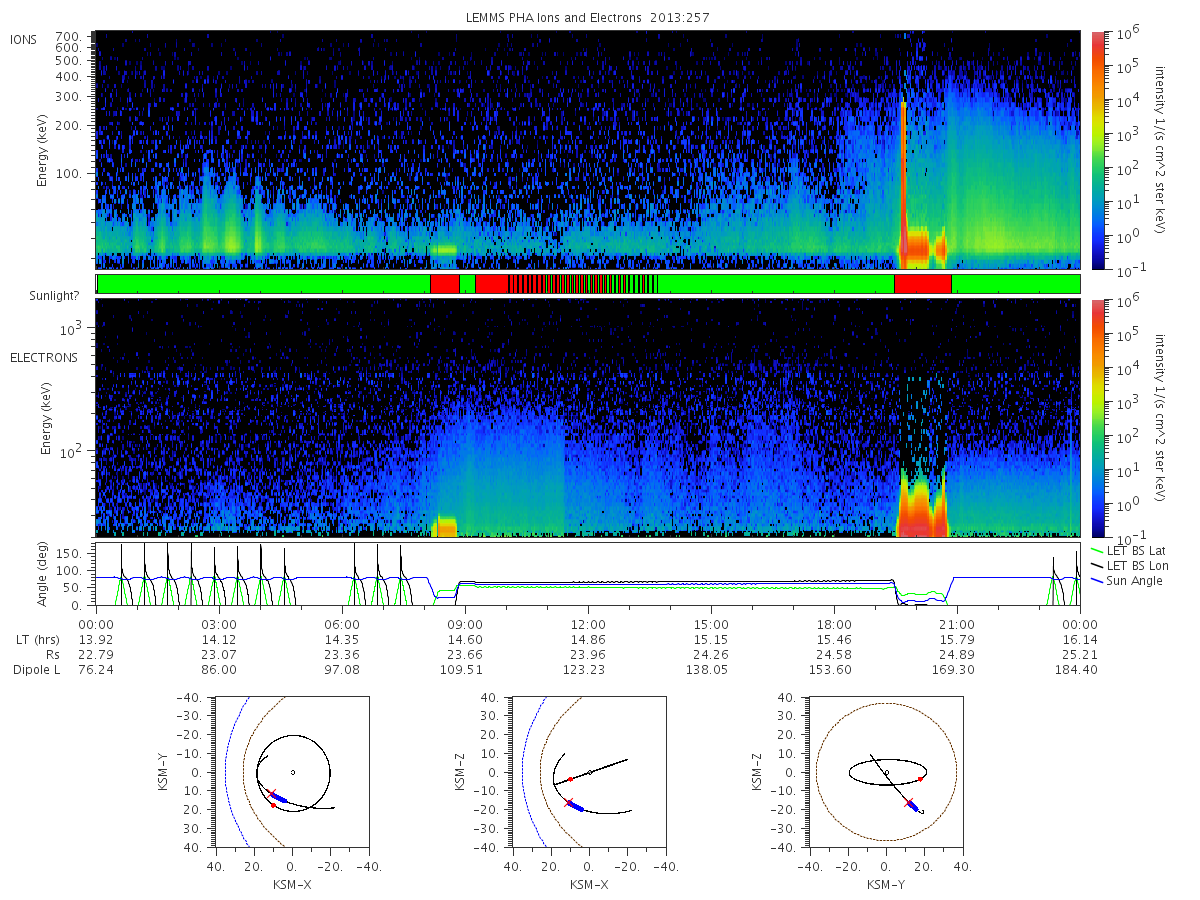Select the green LET BS Lat legend entry
The image size is (1200, 900).
tap(1128, 550)
